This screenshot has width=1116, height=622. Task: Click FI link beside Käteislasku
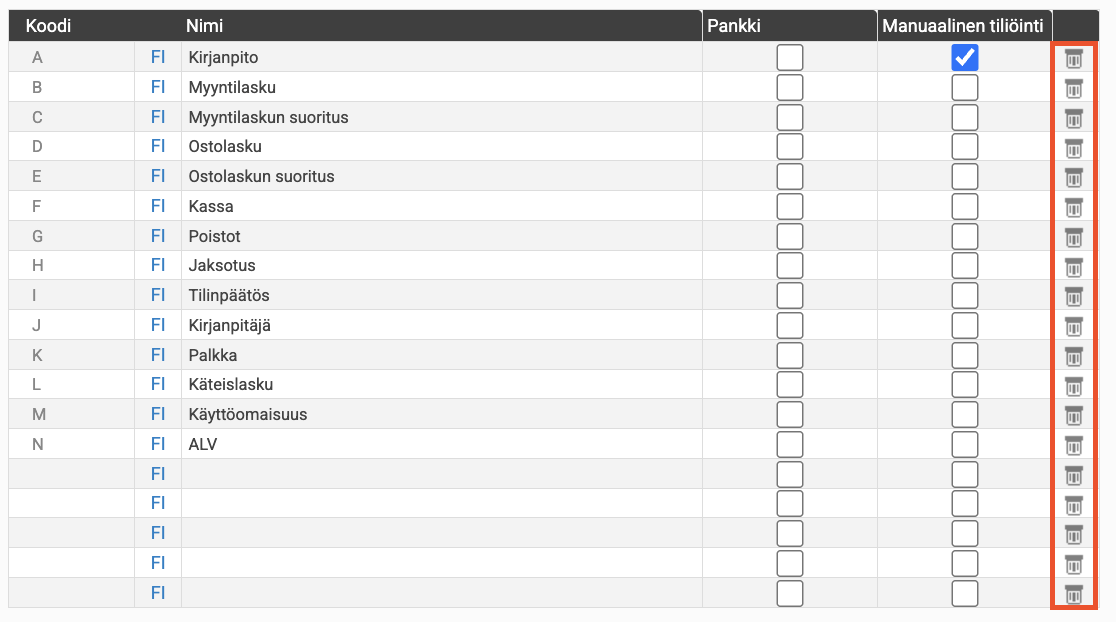tap(158, 385)
